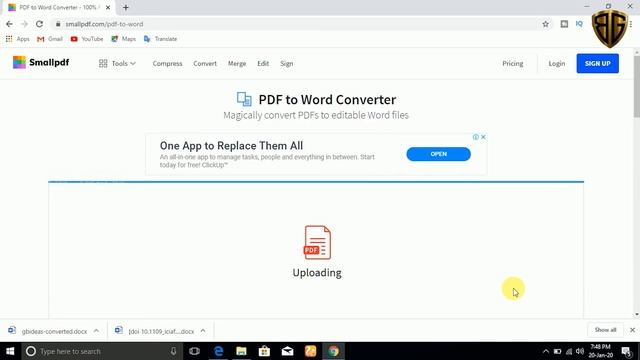
Task: Click the Login link
Action: click(x=557, y=64)
